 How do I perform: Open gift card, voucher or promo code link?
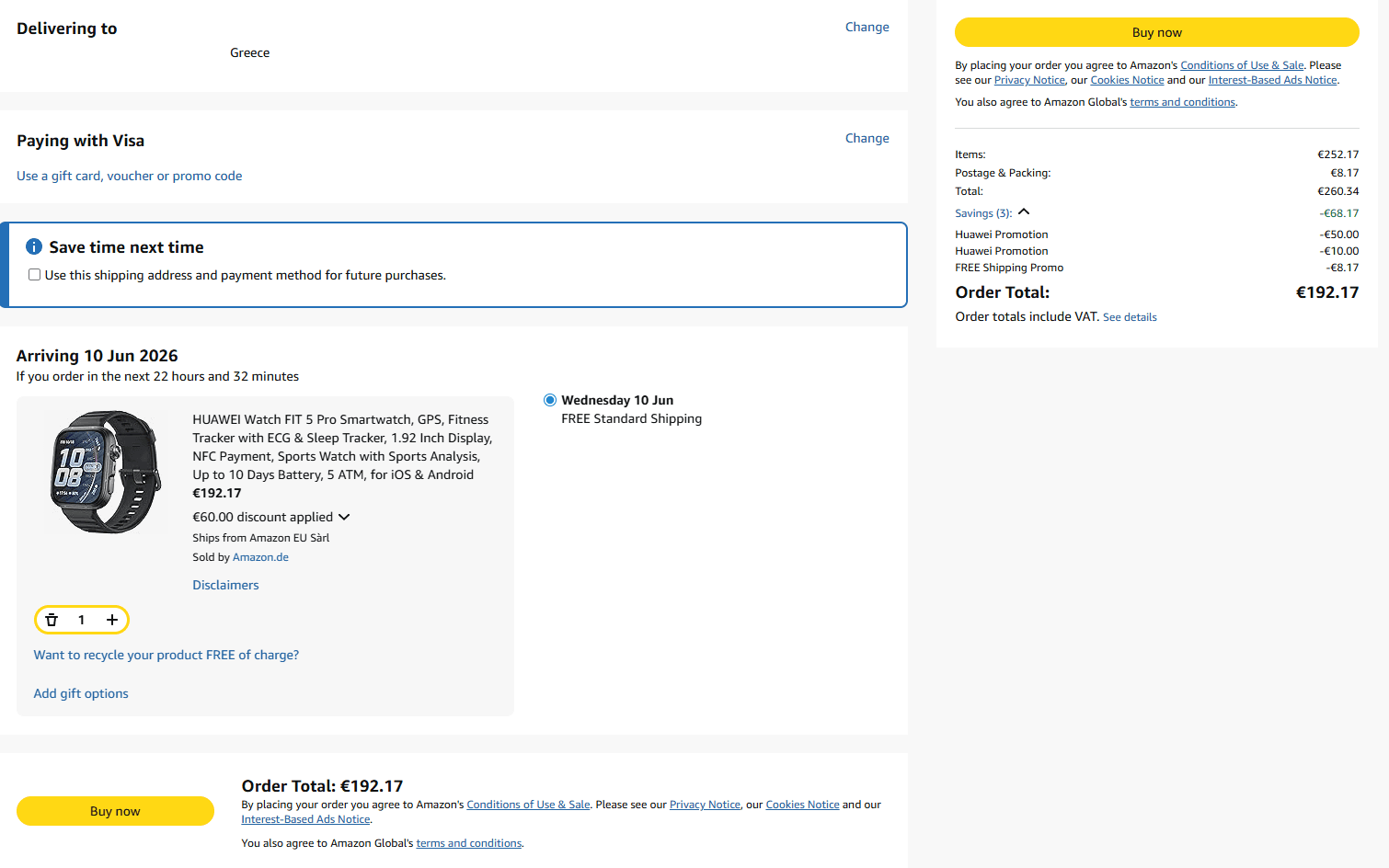pos(130,176)
